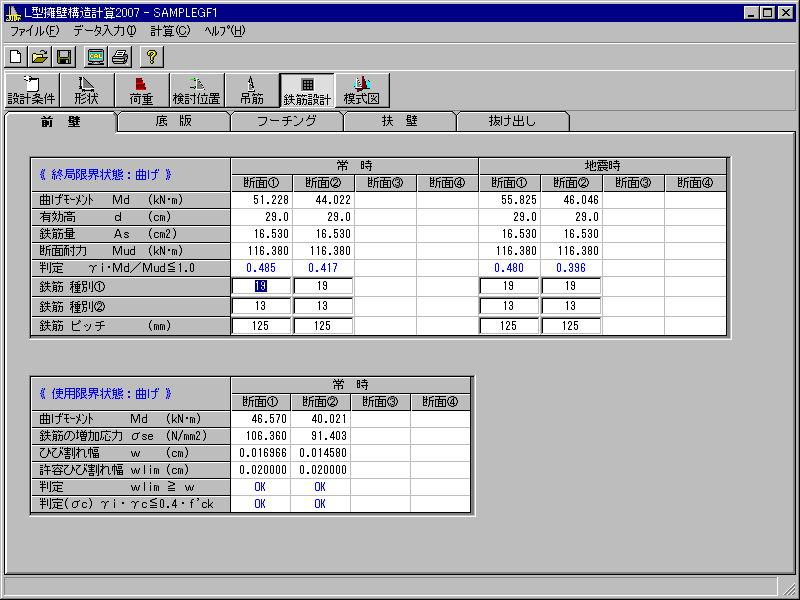Click 常時 断面② 鉄筋 ピッチ input field
This screenshot has height=600, width=800.
pyautogui.click(x=323, y=326)
